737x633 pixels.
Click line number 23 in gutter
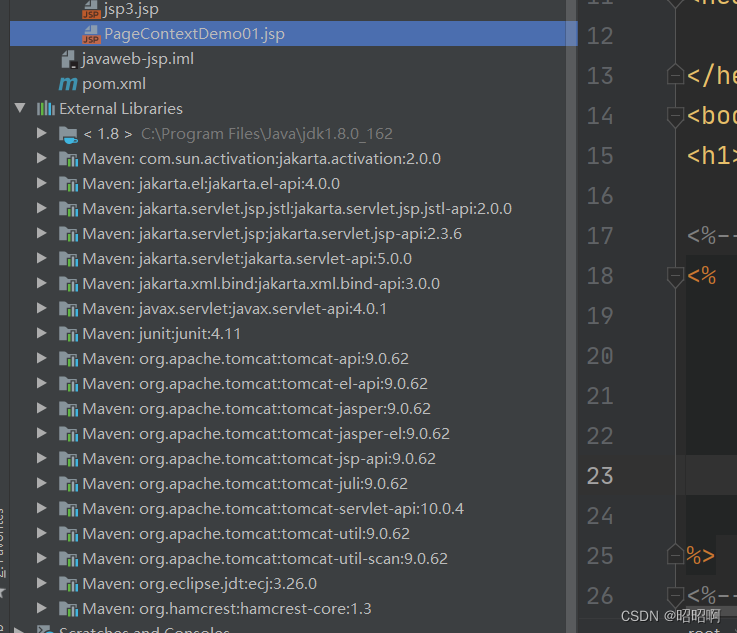[x=600, y=476]
